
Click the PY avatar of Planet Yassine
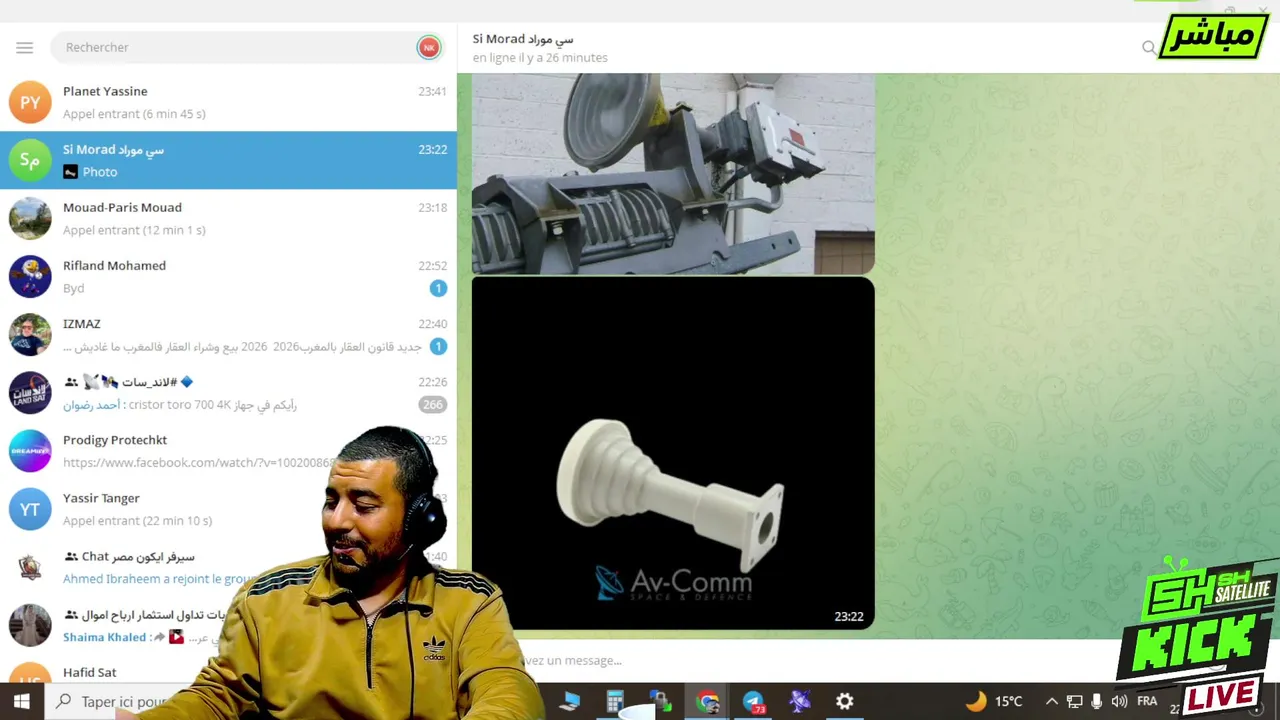(x=30, y=102)
